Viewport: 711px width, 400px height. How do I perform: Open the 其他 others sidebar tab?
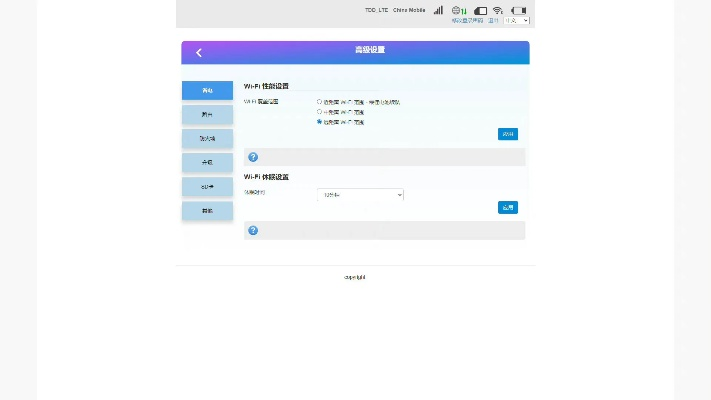pyautogui.click(x=207, y=210)
